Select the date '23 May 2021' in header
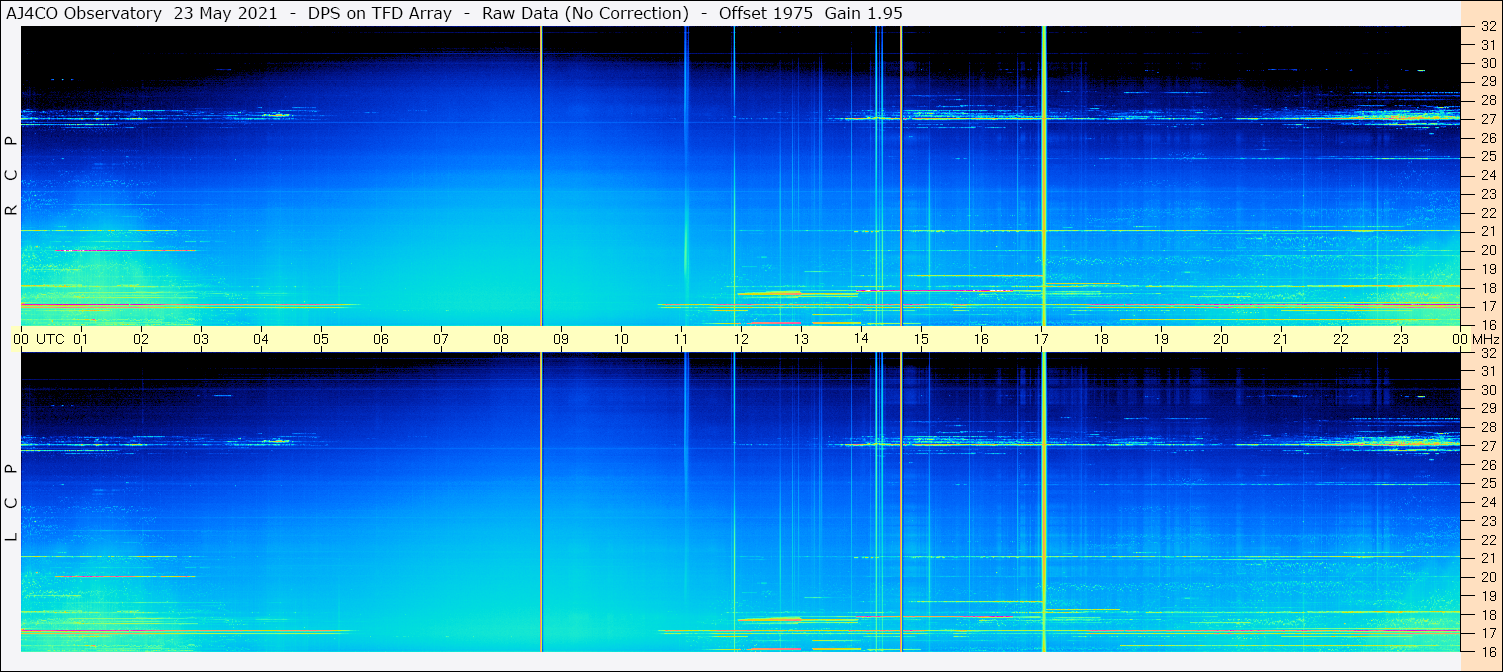The image size is (1503, 672). tap(226, 12)
